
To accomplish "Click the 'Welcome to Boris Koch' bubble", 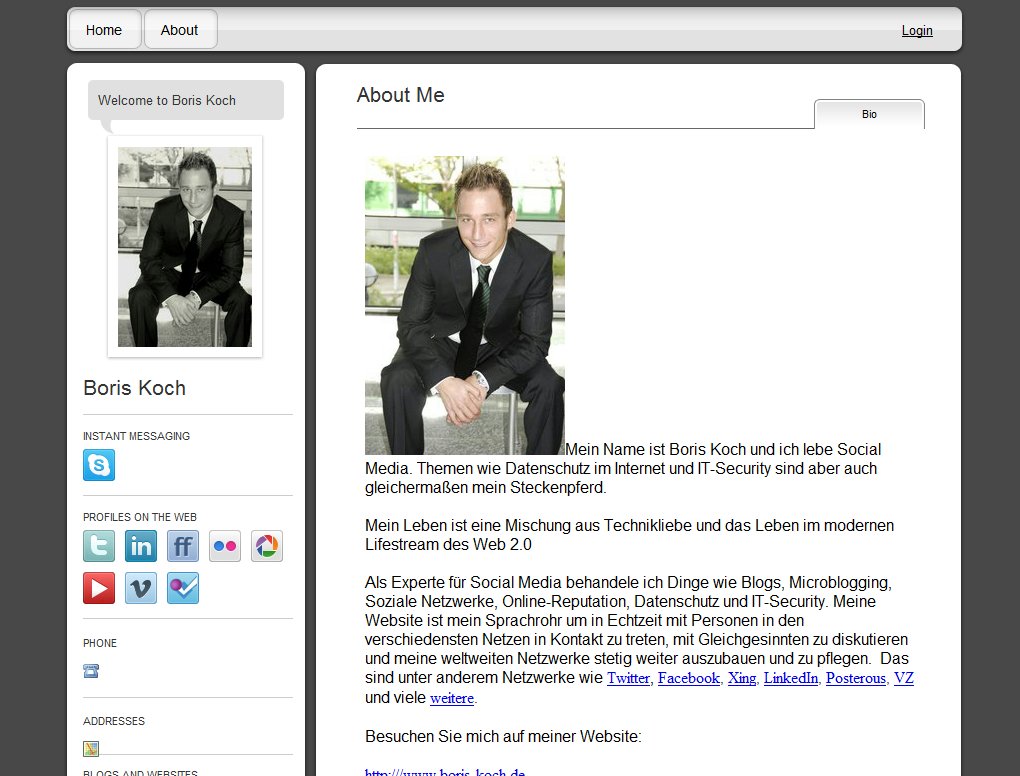I will pyautogui.click(x=186, y=100).
